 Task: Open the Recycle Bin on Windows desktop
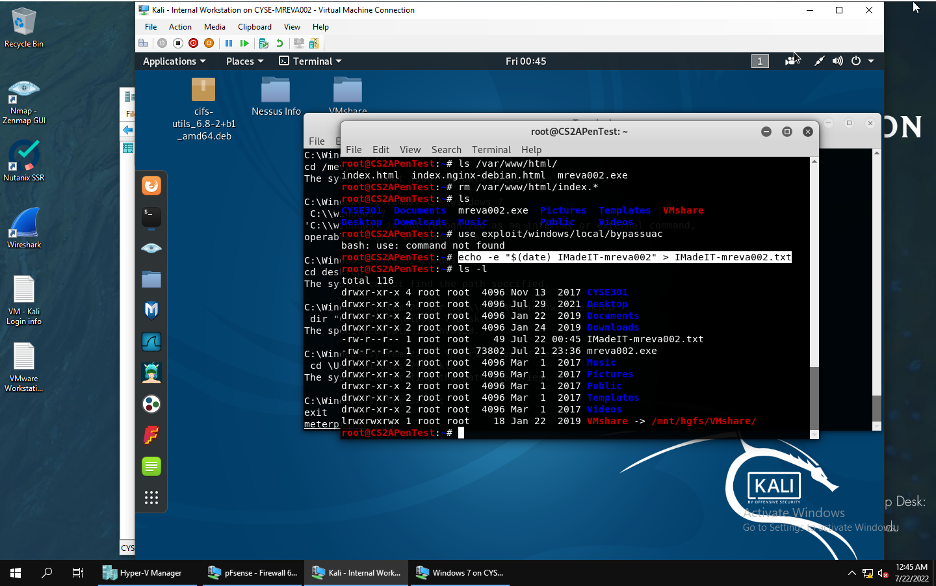click(23, 28)
